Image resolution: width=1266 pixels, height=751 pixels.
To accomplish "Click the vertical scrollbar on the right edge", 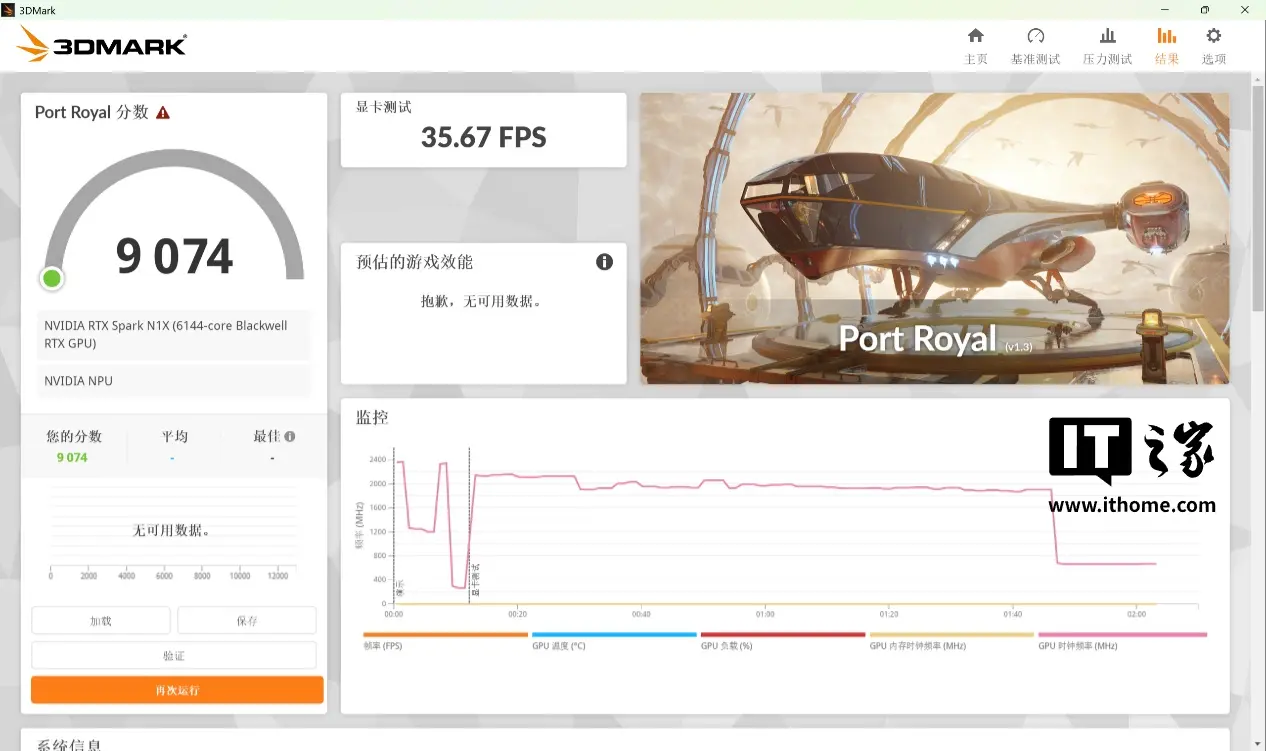I will [1258, 200].
